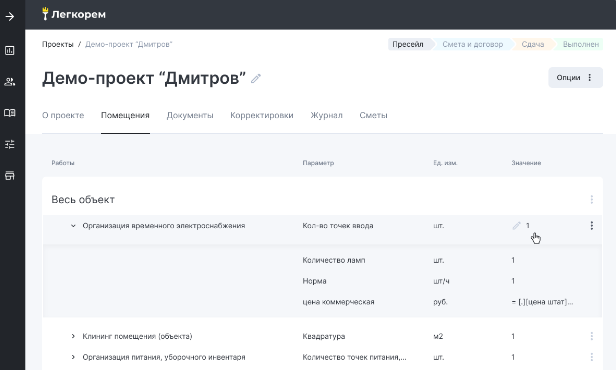Open three-dot menu for Весь объект
This screenshot has height=370, width=616.
592,200
